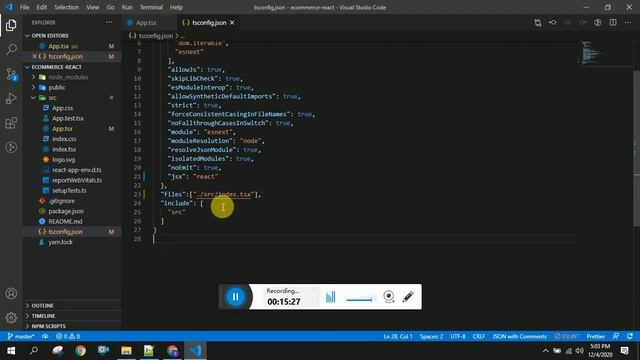Open yarn.lock file
Viewport: 640px width, 360px height.
pyautogui.click(x=60, y=242)
